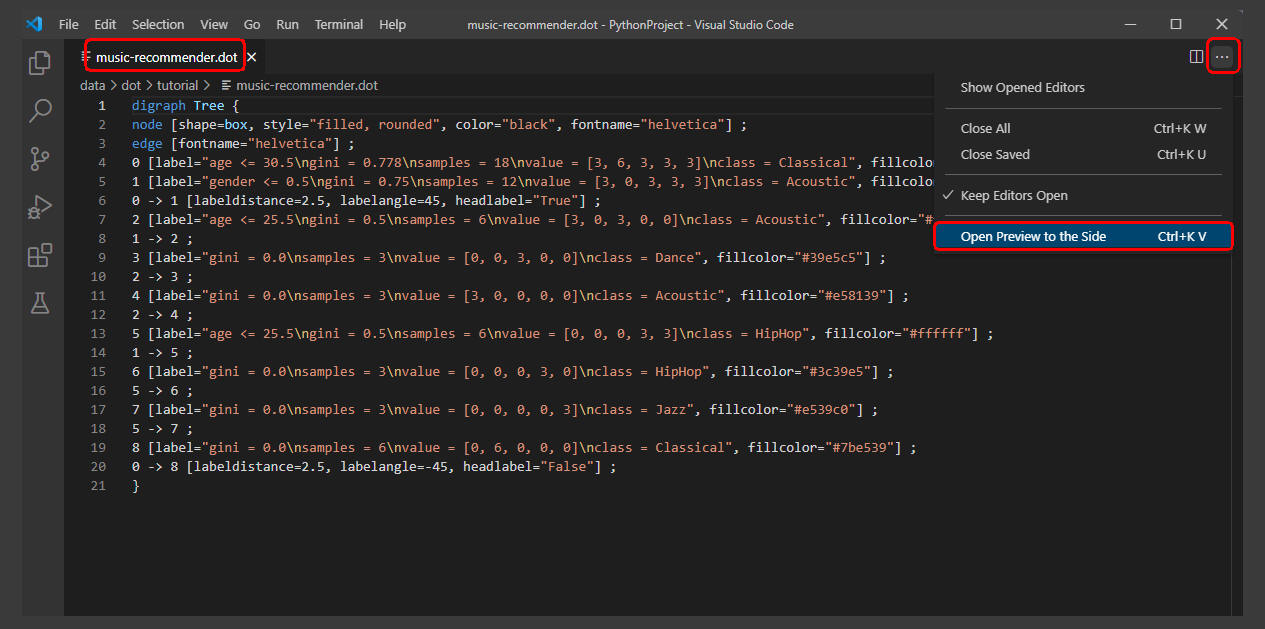Click the line starting with 'node [shape=box'
The image size is (1265, 629).
coord(440,124)
